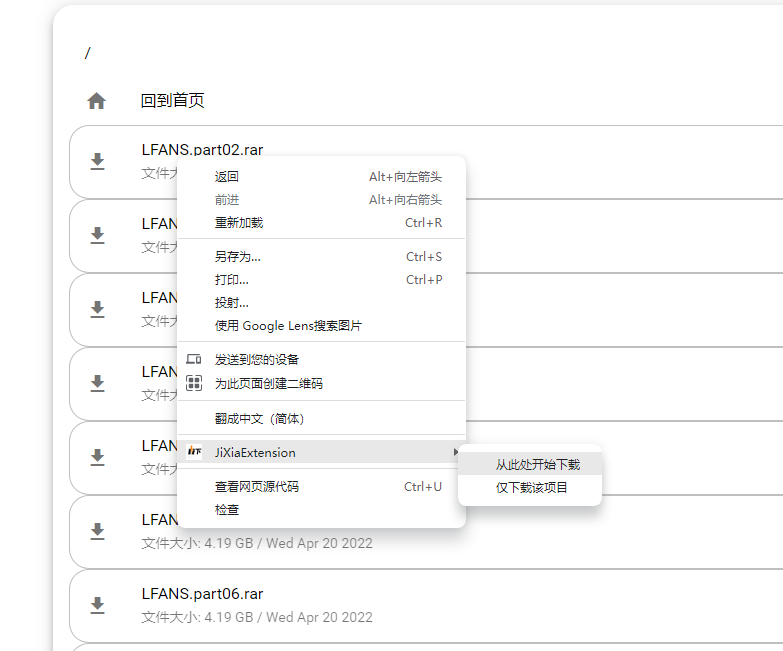Click download icon of the fifth file row
The image size is (783, 651).
pos(97,457)
